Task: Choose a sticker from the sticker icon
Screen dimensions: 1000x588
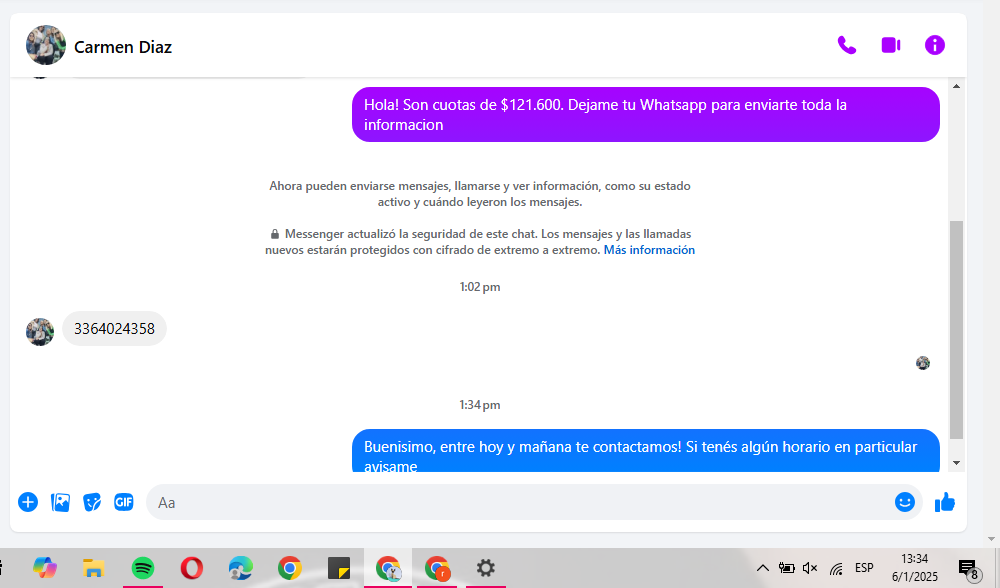Action: pyautogui.click(x=92, y=502)
